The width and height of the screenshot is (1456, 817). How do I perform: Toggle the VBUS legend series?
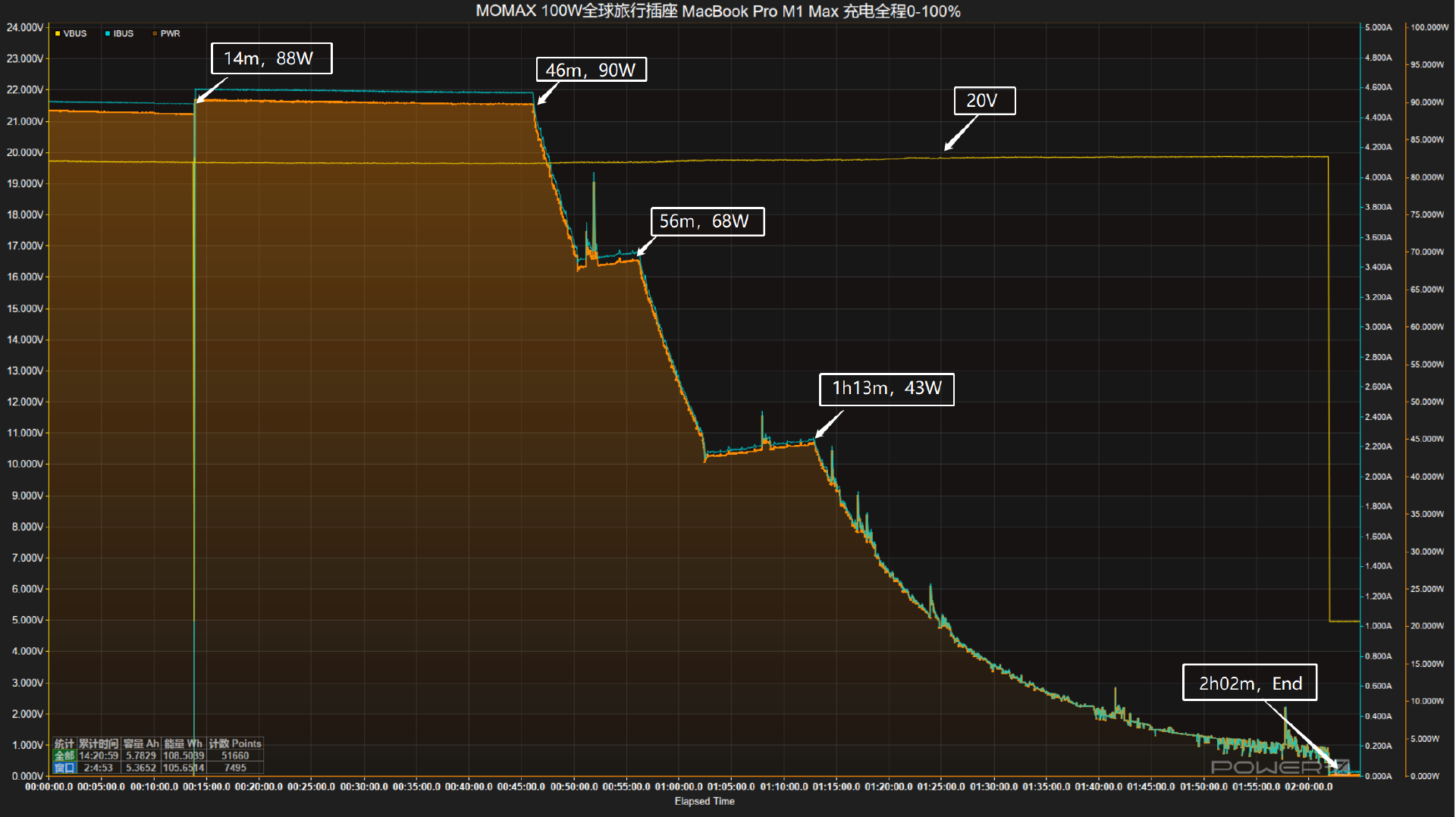click(71, 33)
